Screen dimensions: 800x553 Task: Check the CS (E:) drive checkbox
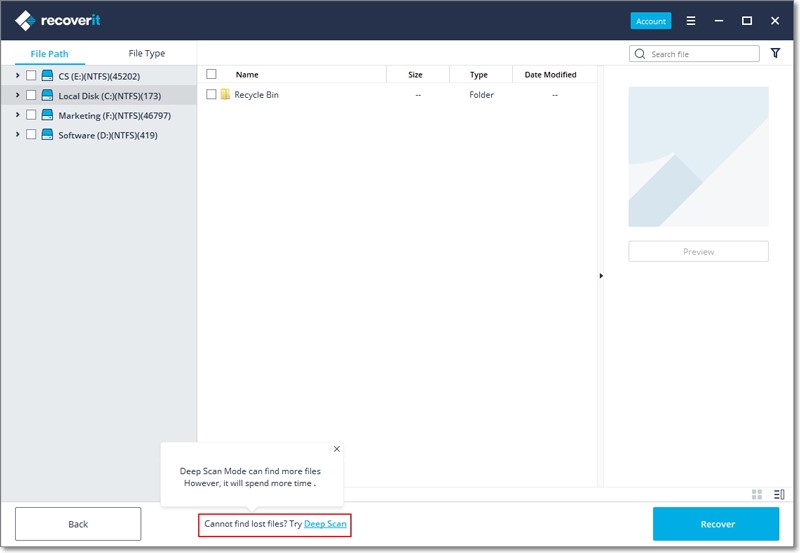tap(31, 76)
